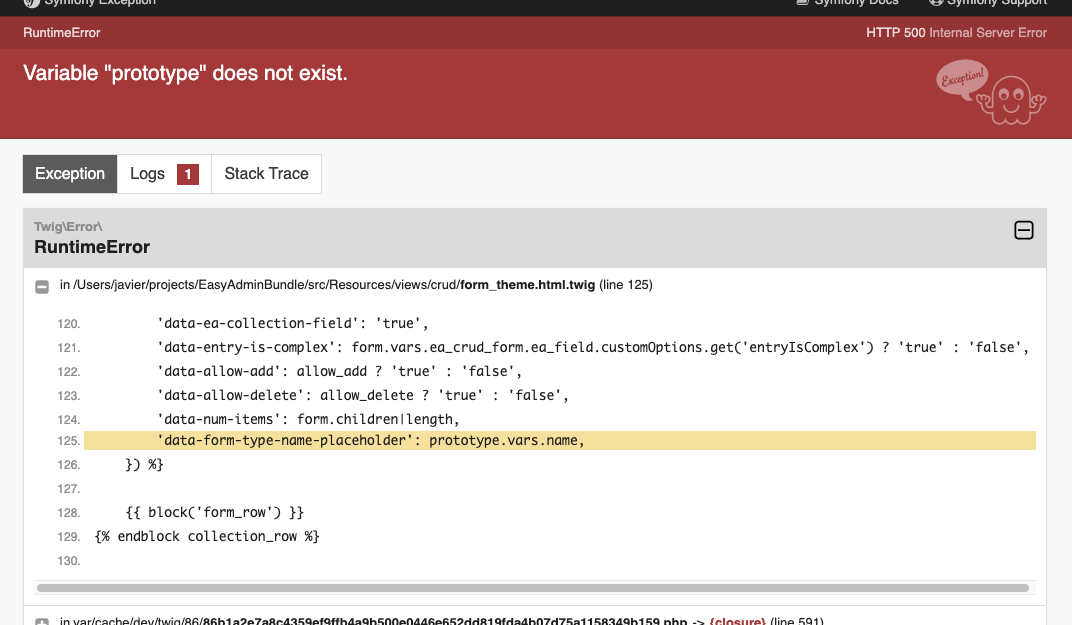The width and height of the screenshot is (1072, 625).
Task: Click the globe icon beside Symfony Support
Action: (x=936, y=3)
